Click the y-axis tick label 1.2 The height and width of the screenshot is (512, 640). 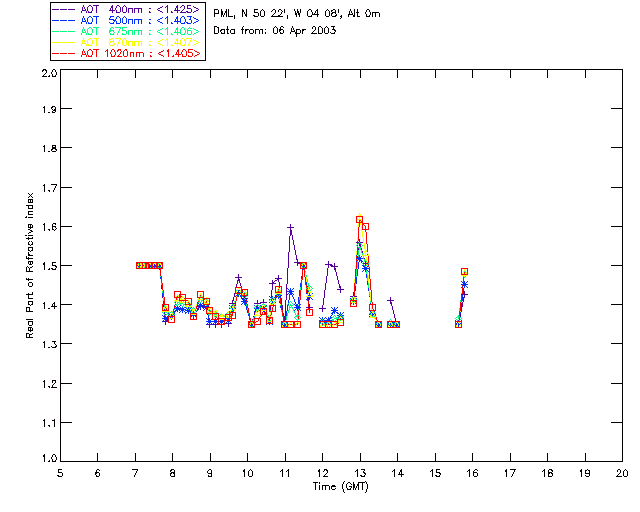[x=49, y=384]
